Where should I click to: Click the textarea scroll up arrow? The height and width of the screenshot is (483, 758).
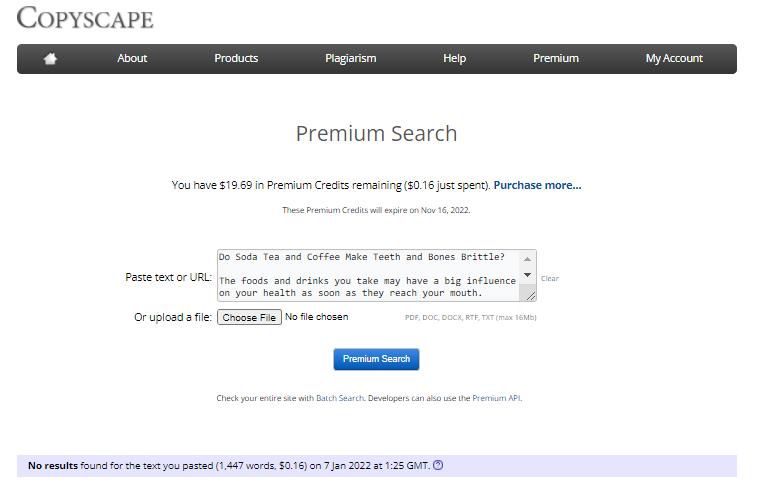click(x=527, y=259)
